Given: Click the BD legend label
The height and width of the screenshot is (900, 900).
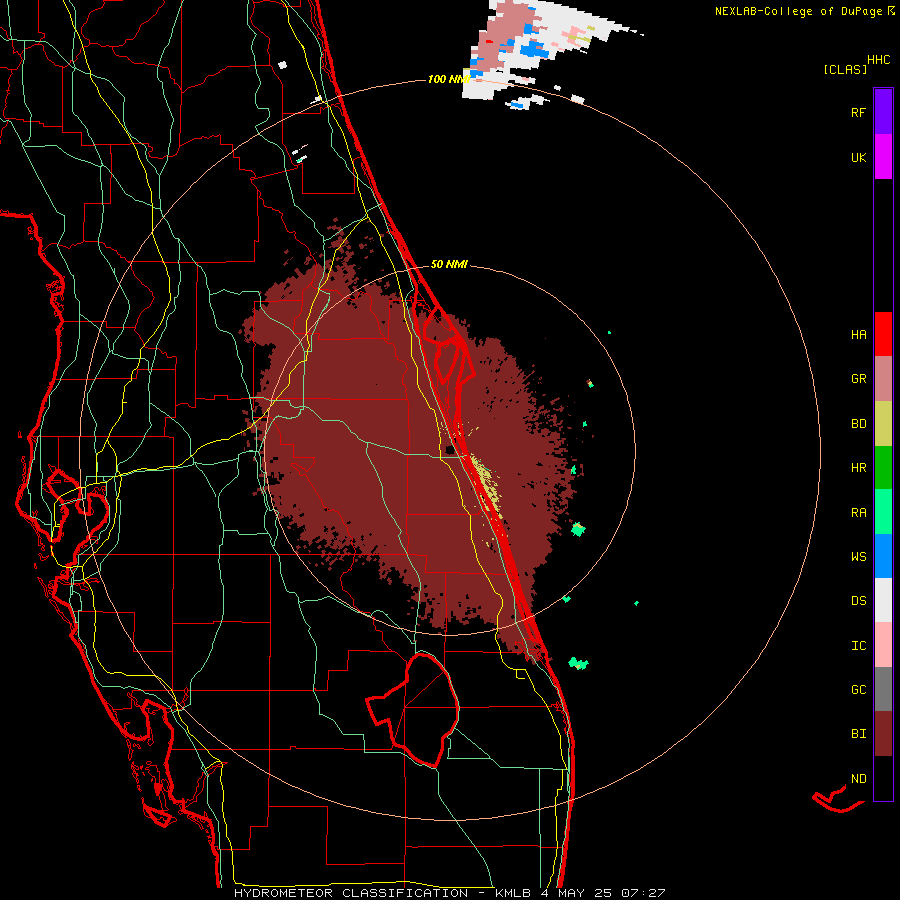Looking at the screenshot, I should (x=858, y=424).
